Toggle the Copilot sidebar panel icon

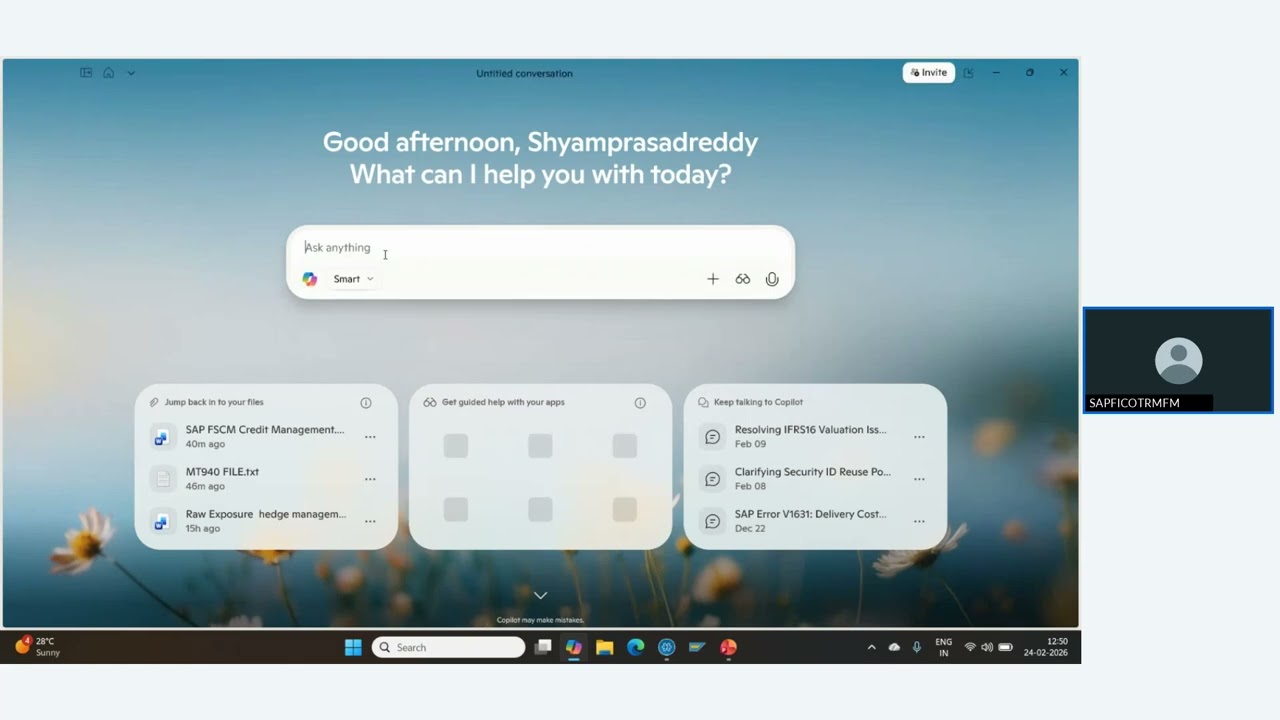pos(86,73)
